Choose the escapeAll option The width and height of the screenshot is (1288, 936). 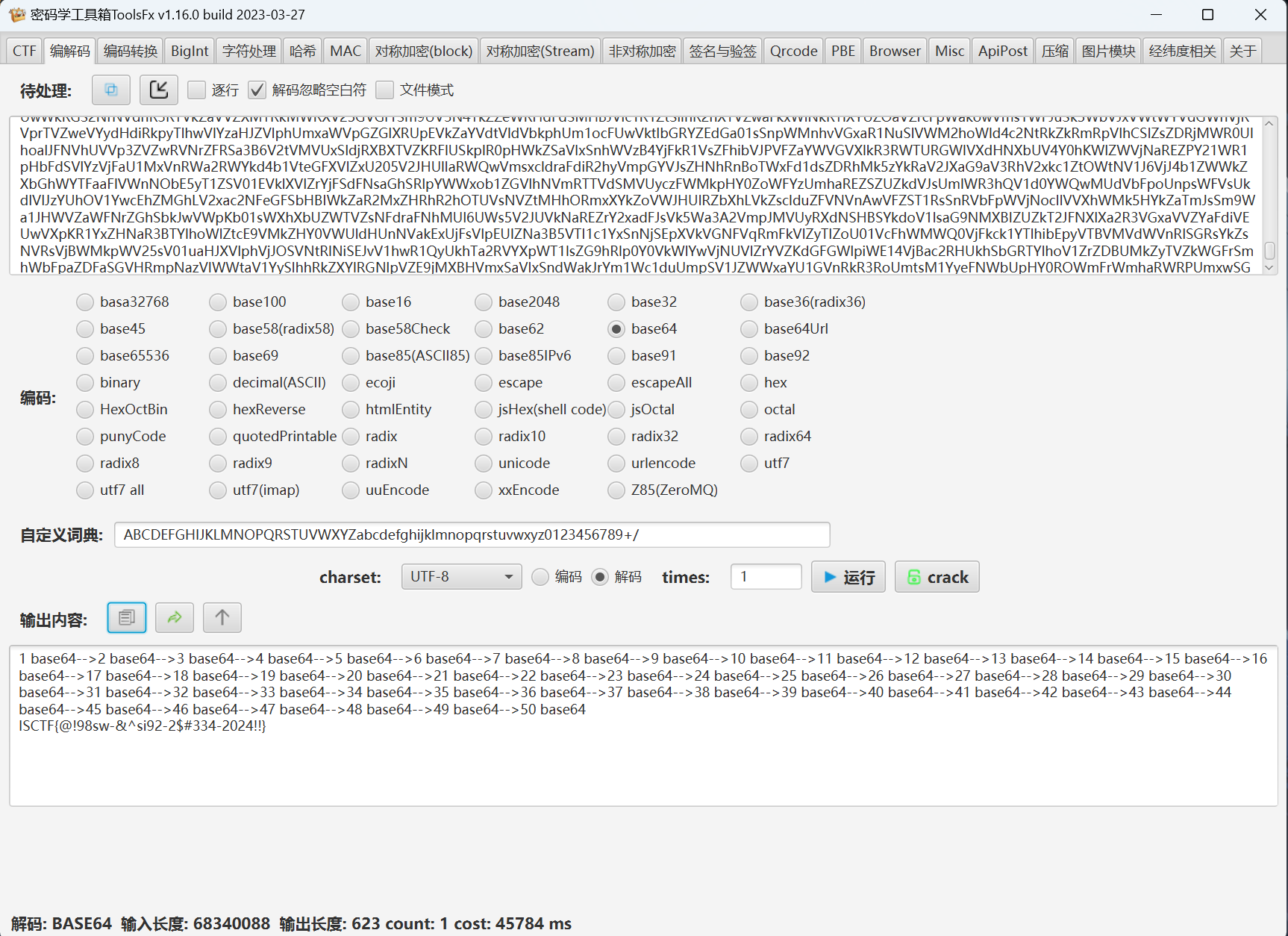616,382
